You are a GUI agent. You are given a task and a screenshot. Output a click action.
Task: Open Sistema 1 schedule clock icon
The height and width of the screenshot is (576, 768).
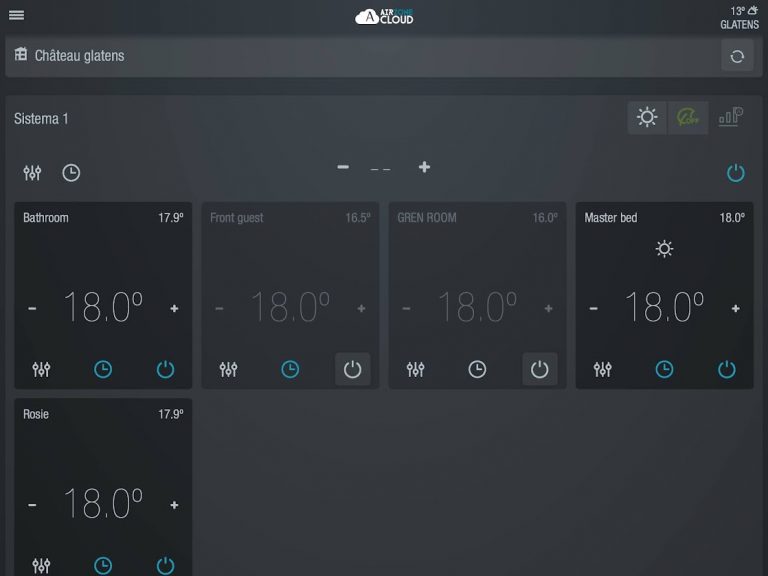pos(71,173)
